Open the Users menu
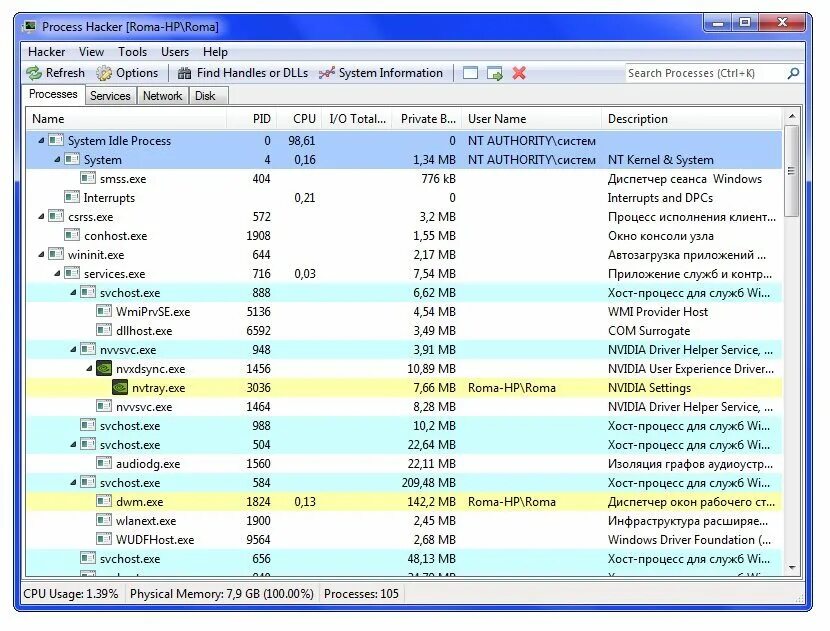The image size is (830, 631). 175,52
